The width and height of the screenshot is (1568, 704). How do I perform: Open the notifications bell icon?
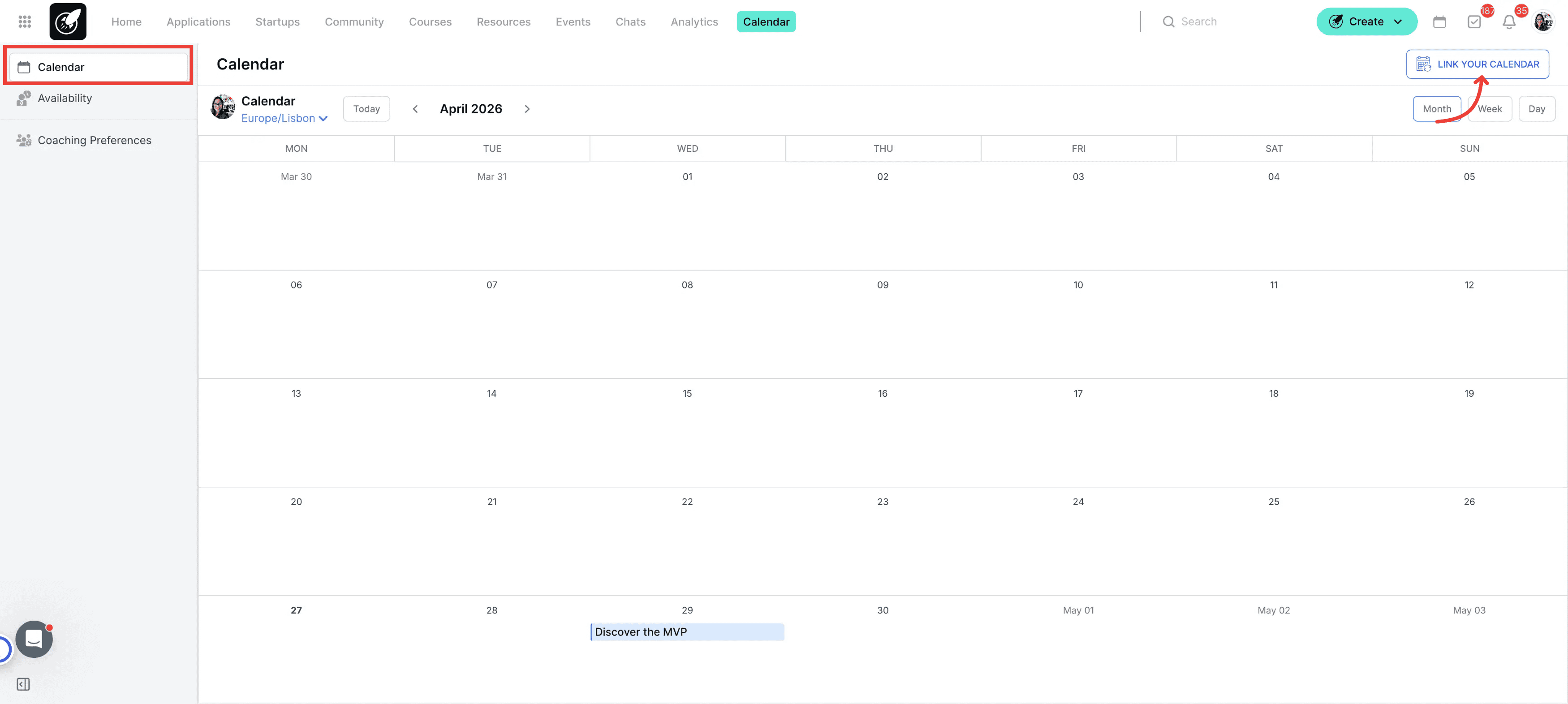pyautogui.click(x=1508, y=22)
